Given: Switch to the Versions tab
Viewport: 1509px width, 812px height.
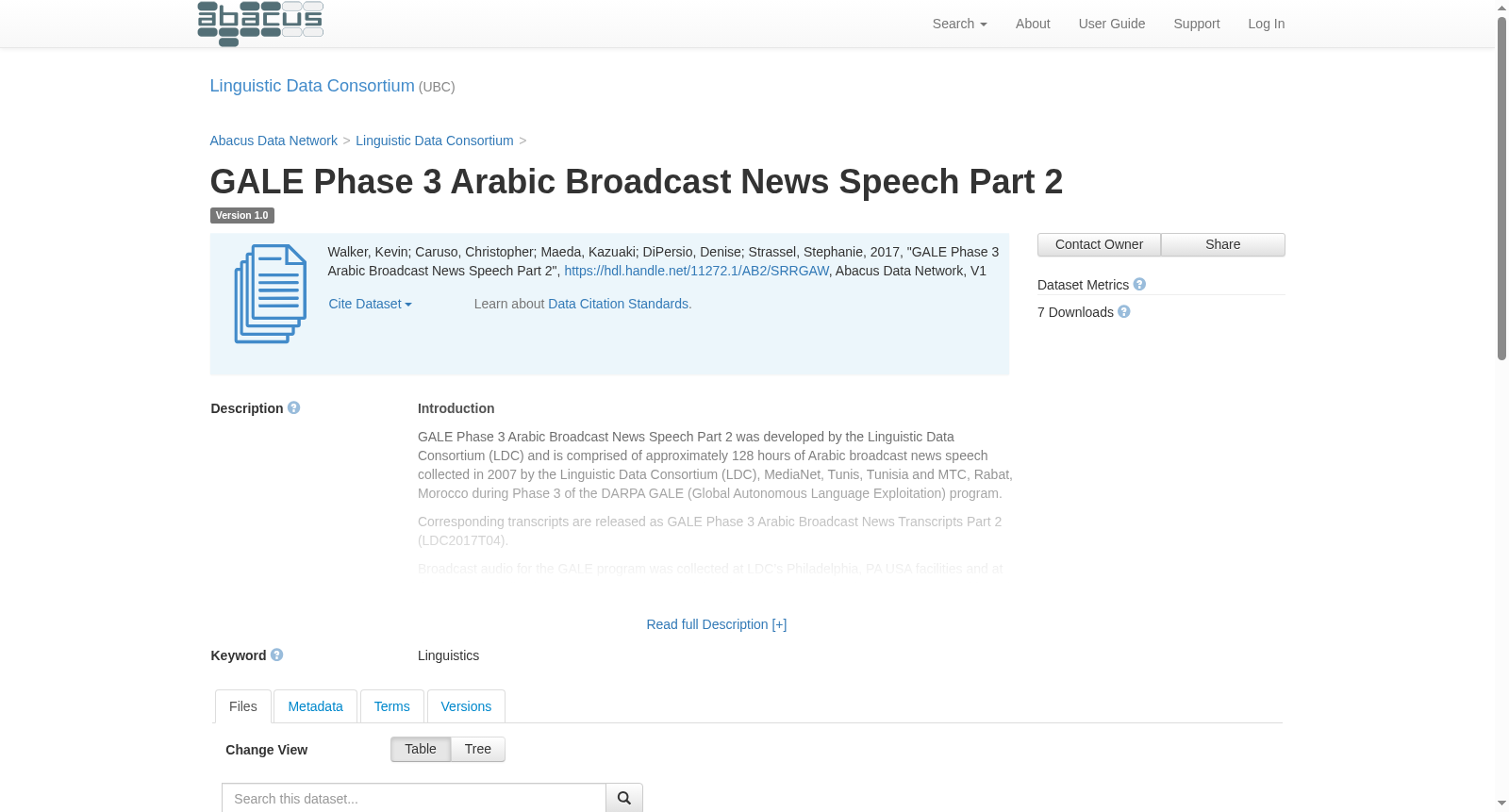Looking at the screenshot, I should point(466,706).
